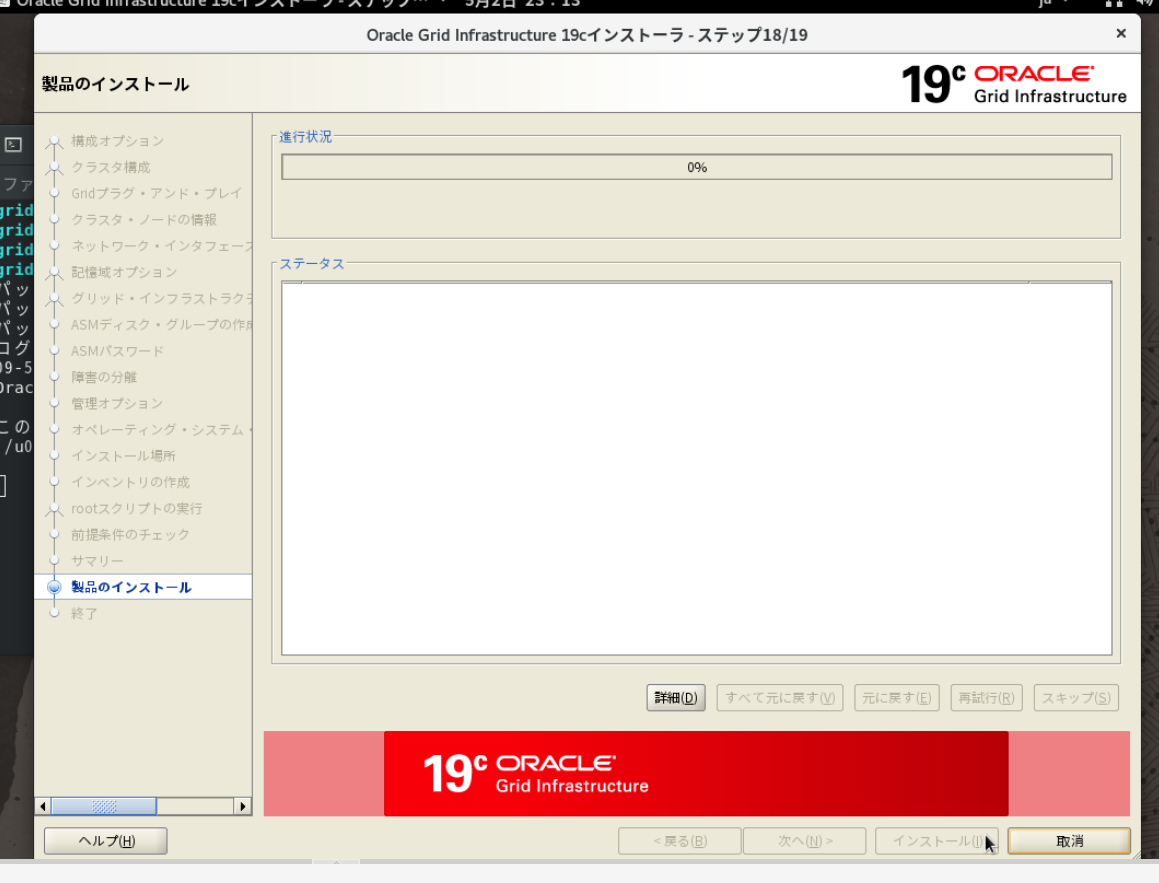Viewport: 1159px width, 883px height.
Task: Select the インストール場所 step
Action: click(x=123, y=456)
